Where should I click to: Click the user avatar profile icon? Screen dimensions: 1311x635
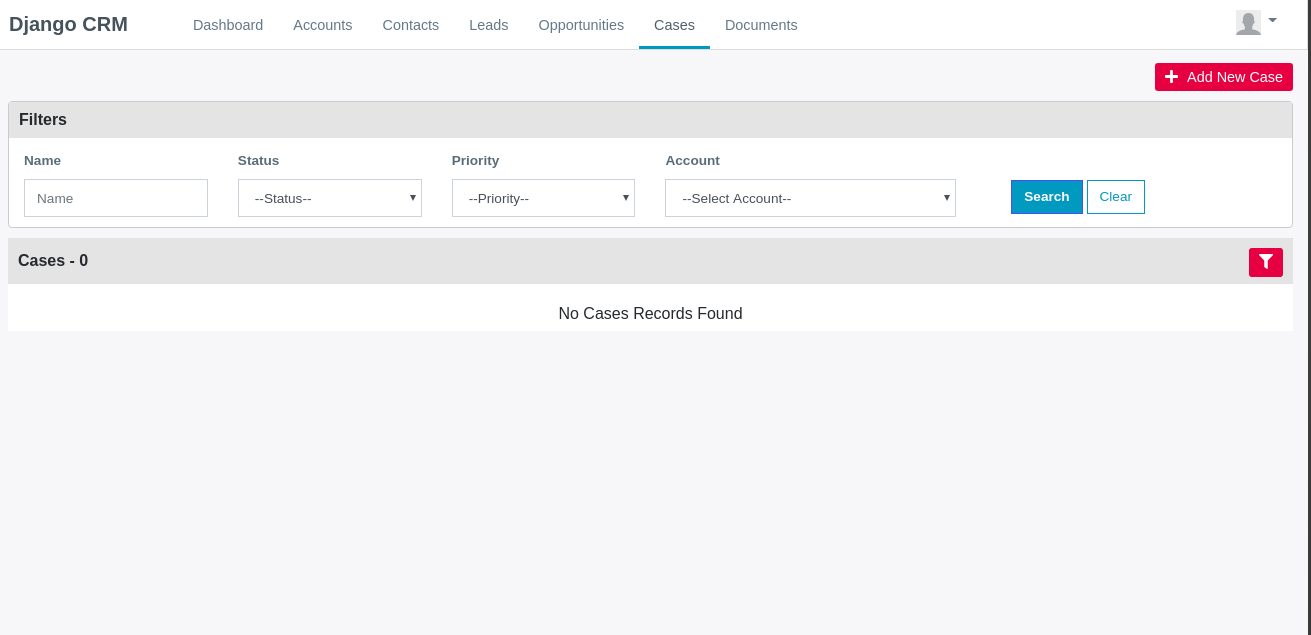pyautogui.click(x=1248, y=23)
